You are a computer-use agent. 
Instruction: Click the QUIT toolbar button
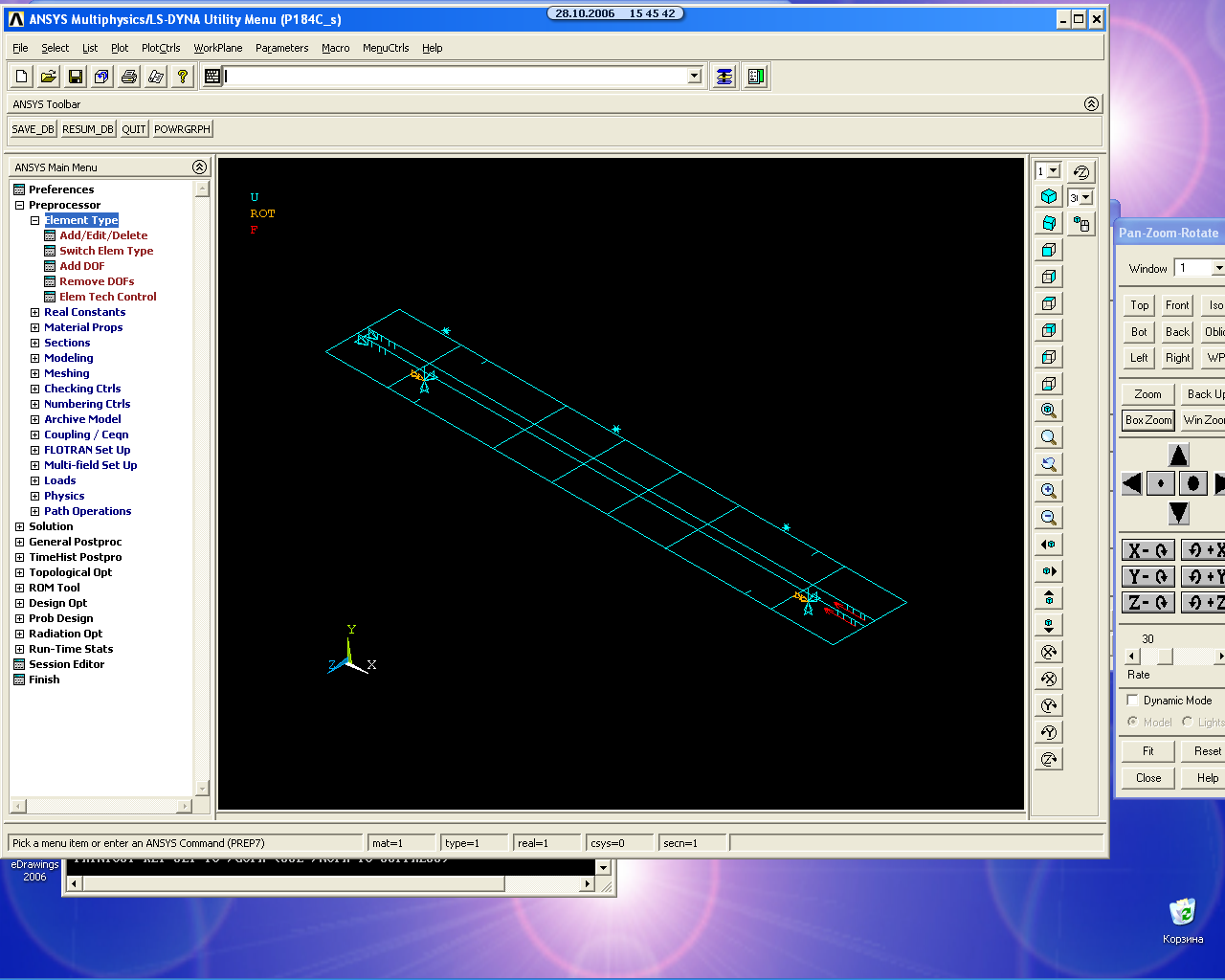tap(134, 129)
